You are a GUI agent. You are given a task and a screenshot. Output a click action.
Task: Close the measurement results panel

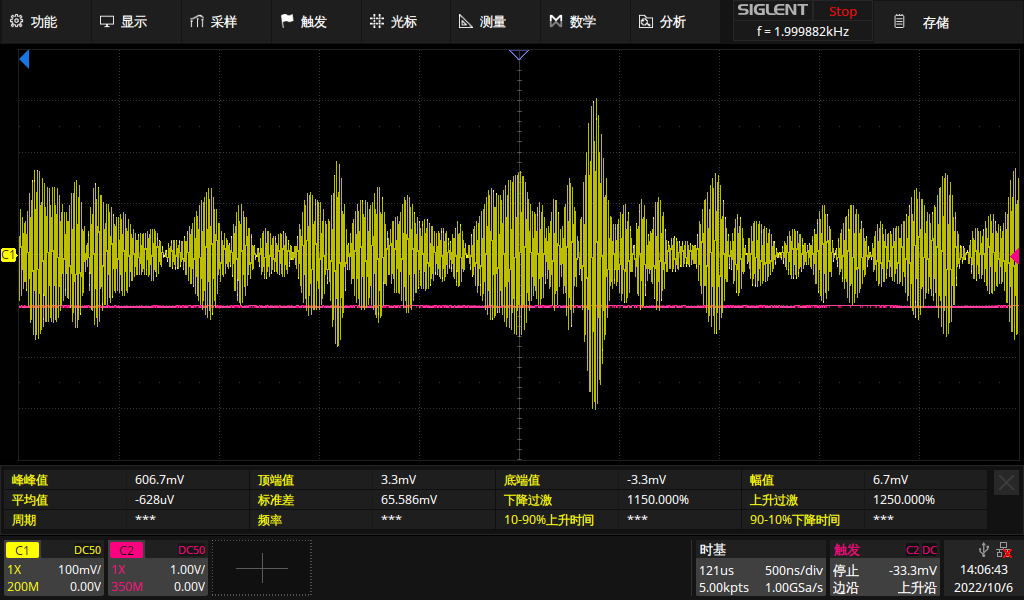[1006, 483]
